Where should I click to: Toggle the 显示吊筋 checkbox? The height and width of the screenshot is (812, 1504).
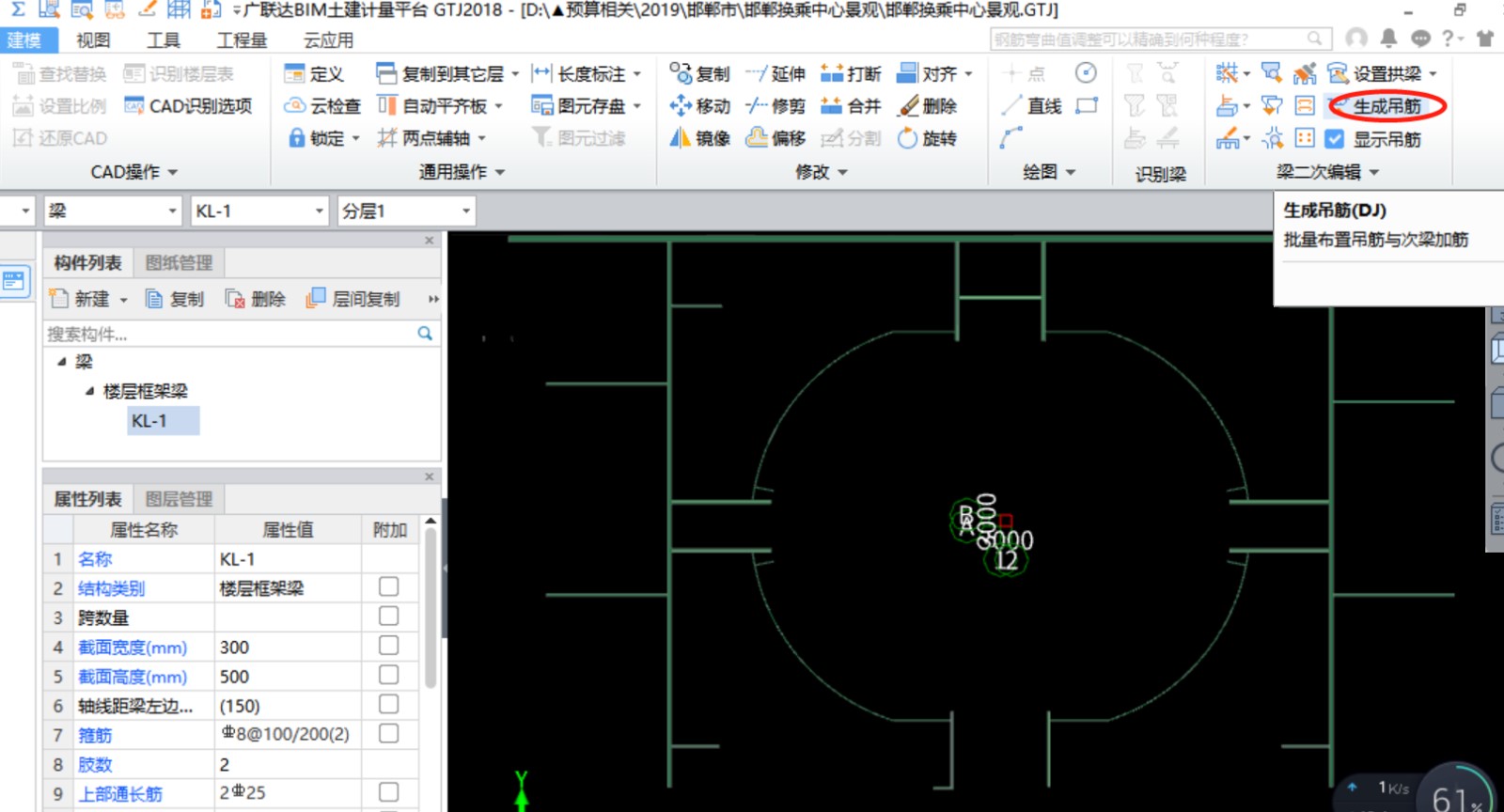(x=1334, y=139)
